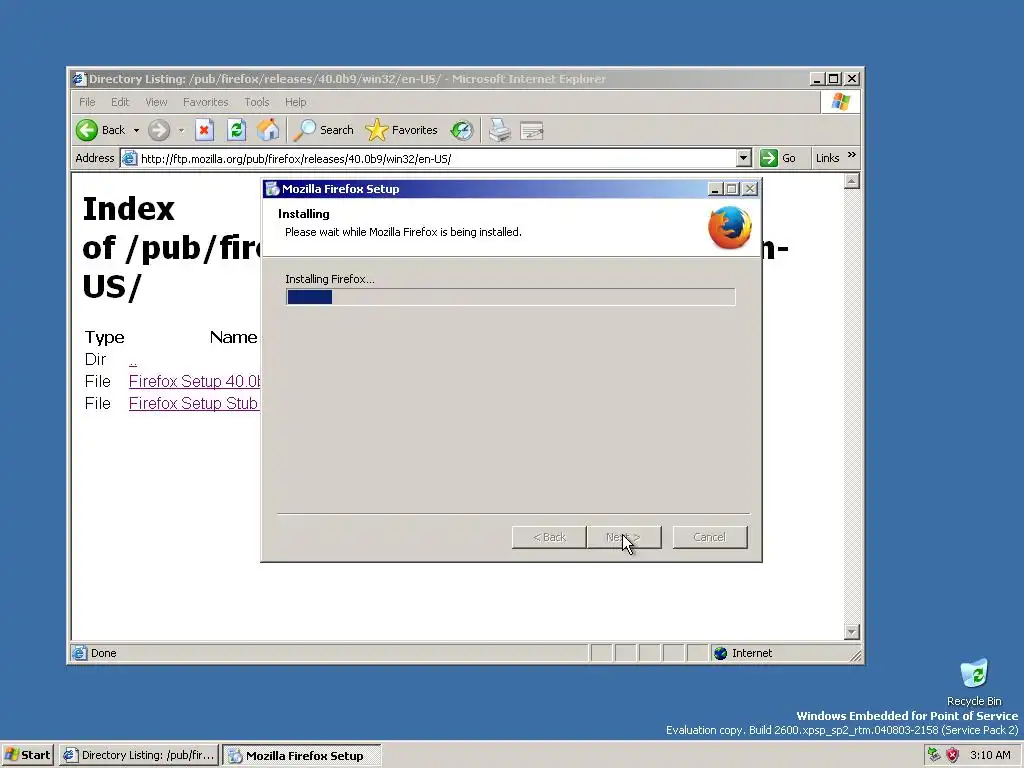Click the Links toolbar label
Image resolution: width=1024 pixels, height=768 pixels.
pyautogui.click(x=827, y=158)
